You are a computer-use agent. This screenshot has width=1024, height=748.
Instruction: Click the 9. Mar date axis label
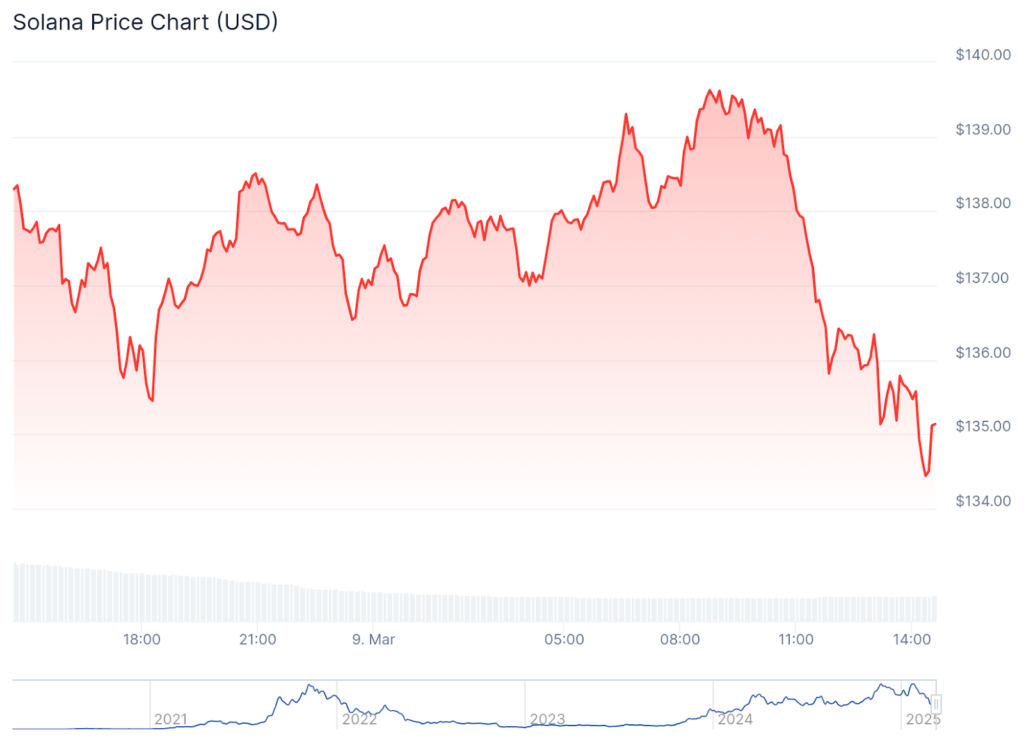click(x=375, y=638)
